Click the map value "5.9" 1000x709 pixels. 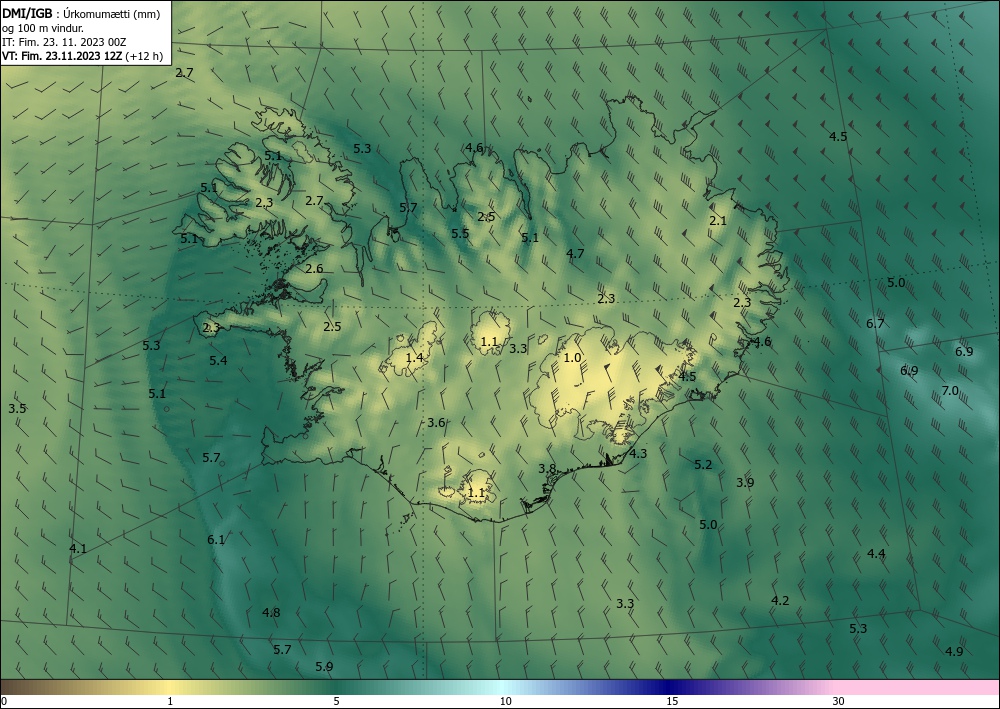324,667
